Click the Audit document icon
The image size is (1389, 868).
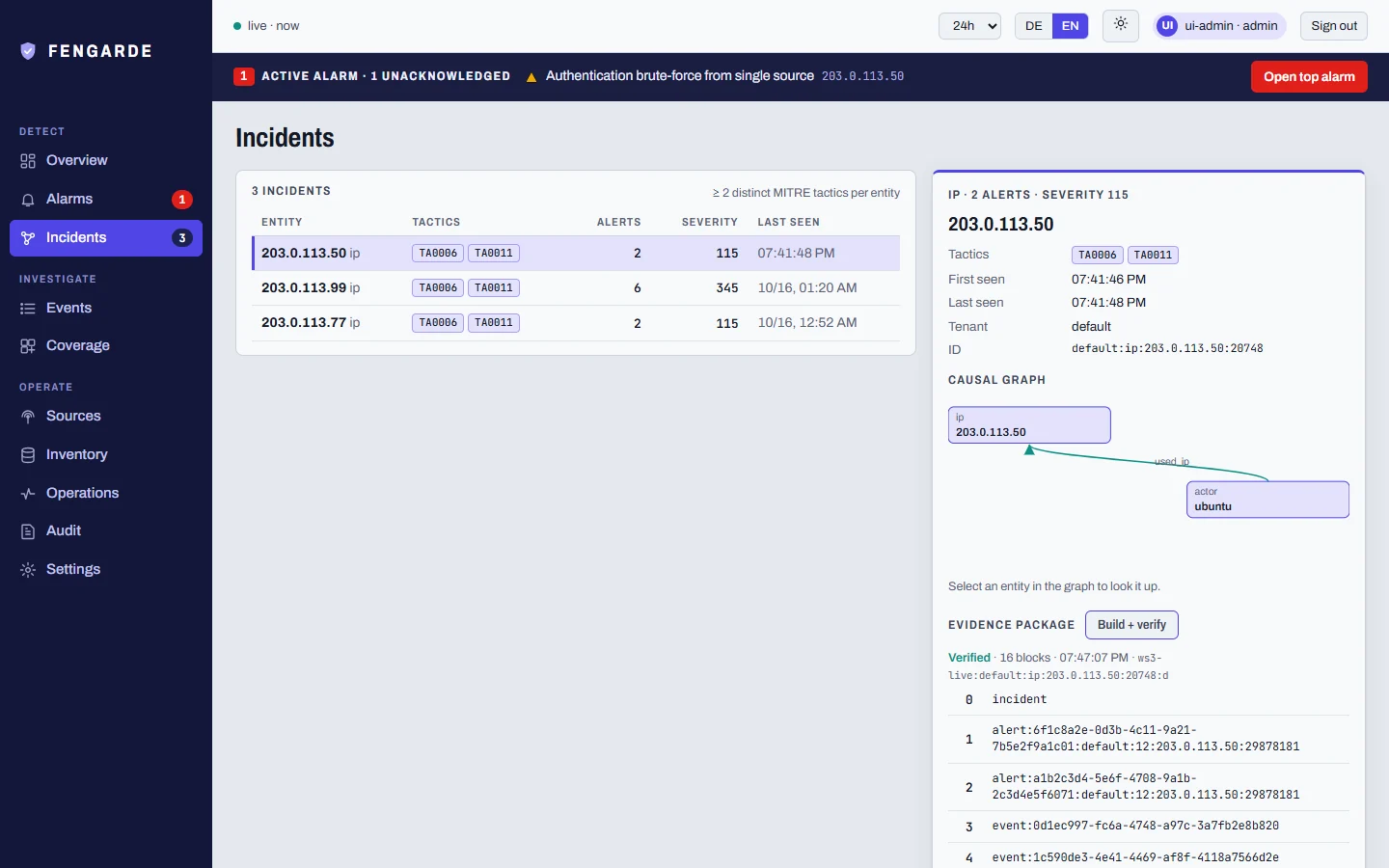pyautogui.click(x=28, y=531)
